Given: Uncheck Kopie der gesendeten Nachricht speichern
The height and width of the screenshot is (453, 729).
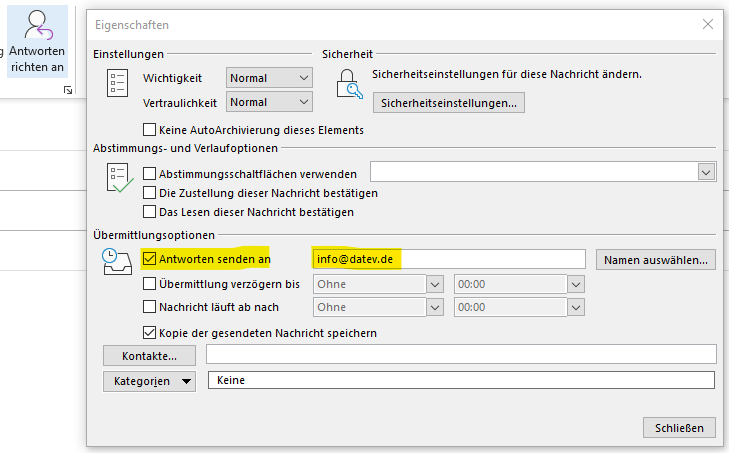Looking at the screenshot, I should 149,333.
